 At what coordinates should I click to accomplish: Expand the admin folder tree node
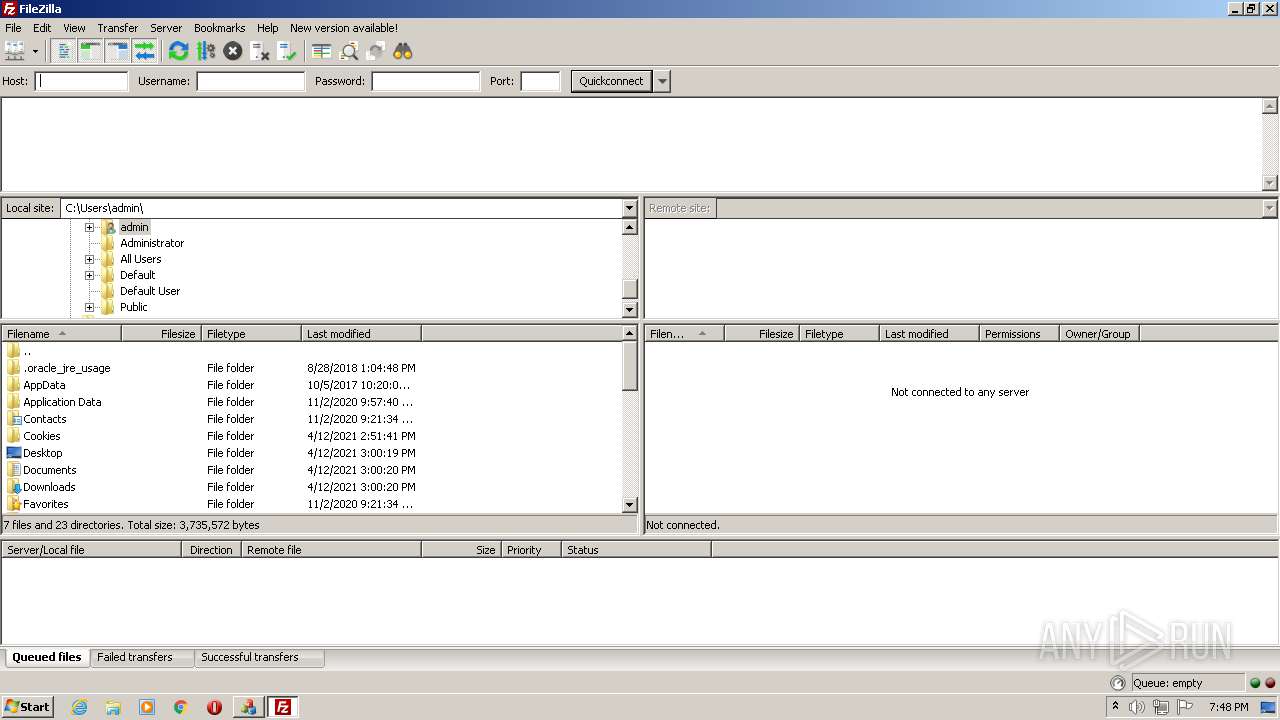click(89, 227)
